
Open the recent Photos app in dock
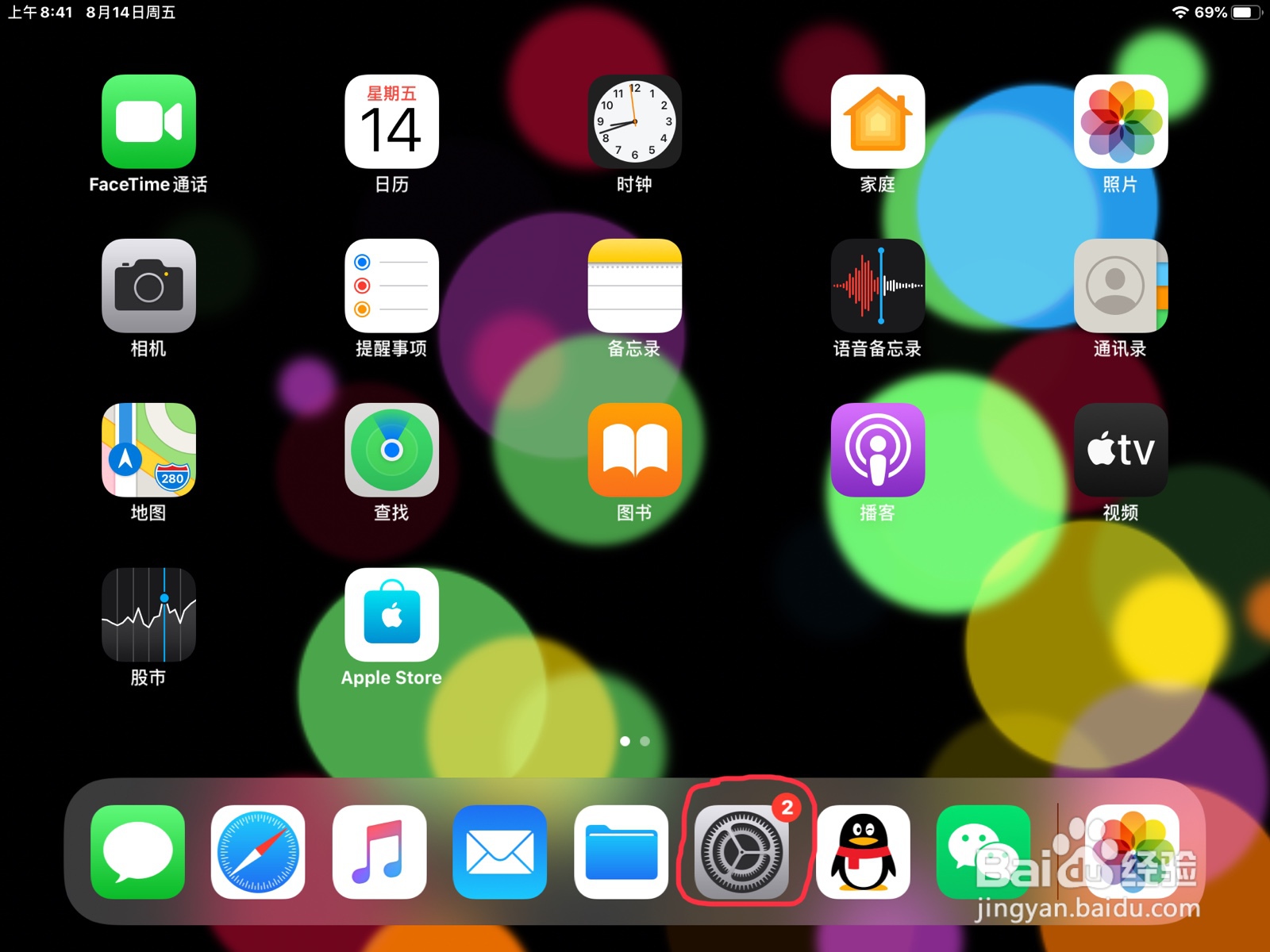point(1132,852)
